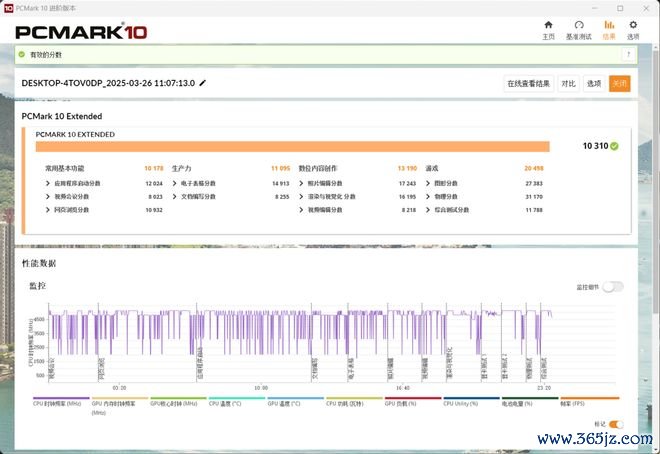Screen dimensions: 660x454
Task: Click green check icon beside 有效的分数
Action: pyautogui.click(x=21, y=54)
